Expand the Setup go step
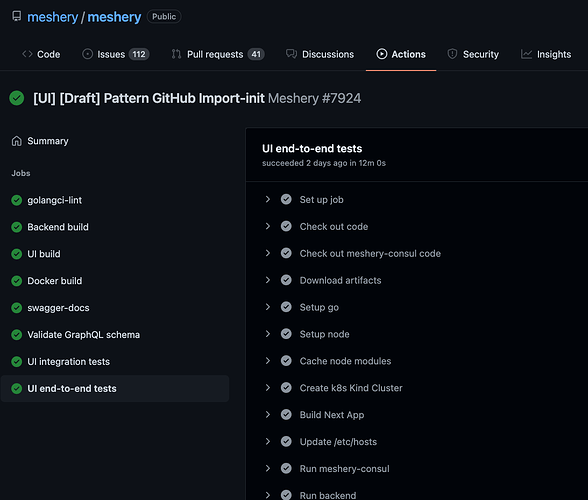This screenshot has width=588, height=500. click(268, 307)
